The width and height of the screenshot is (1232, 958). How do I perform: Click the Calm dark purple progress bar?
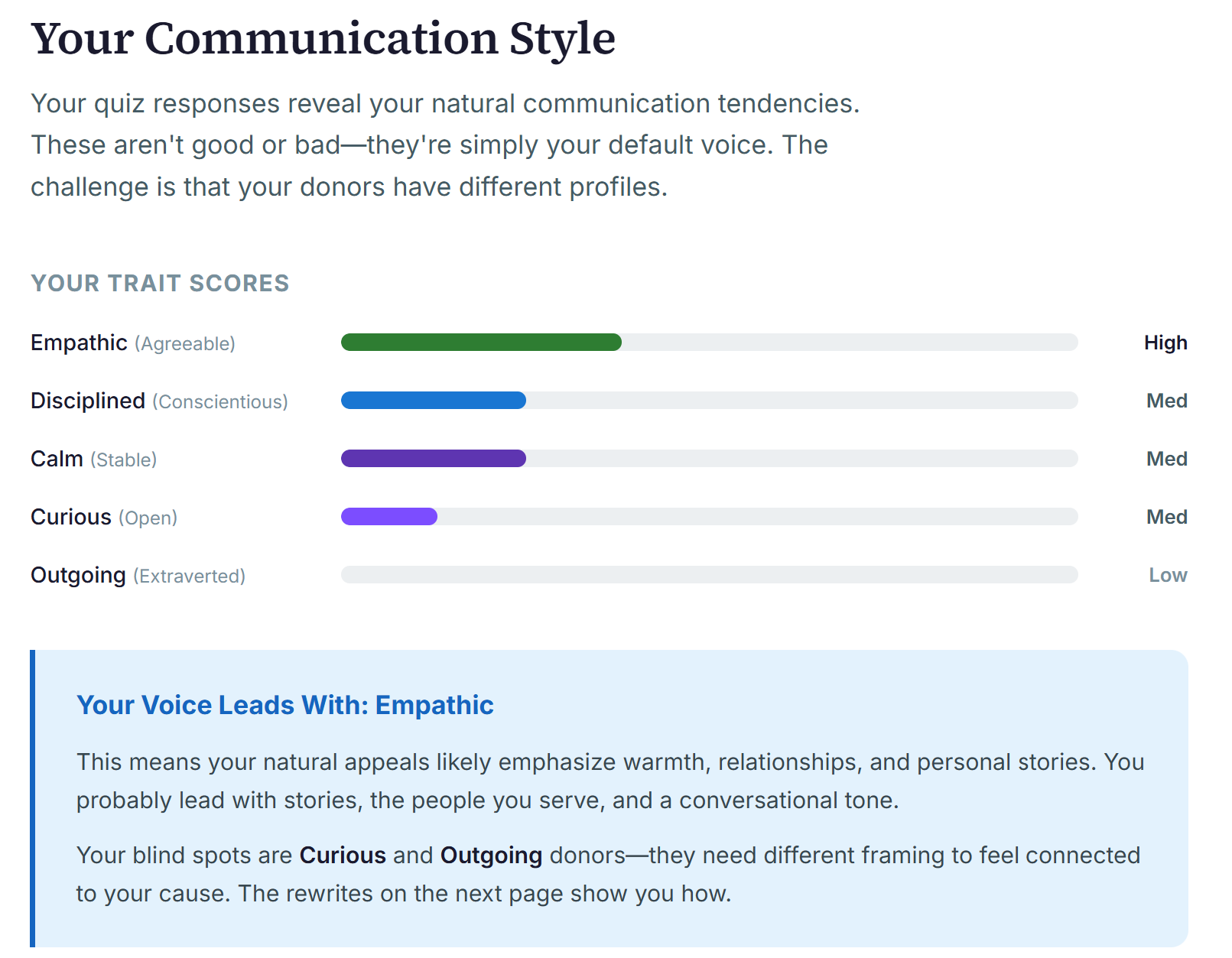click(x=433, y=459)
